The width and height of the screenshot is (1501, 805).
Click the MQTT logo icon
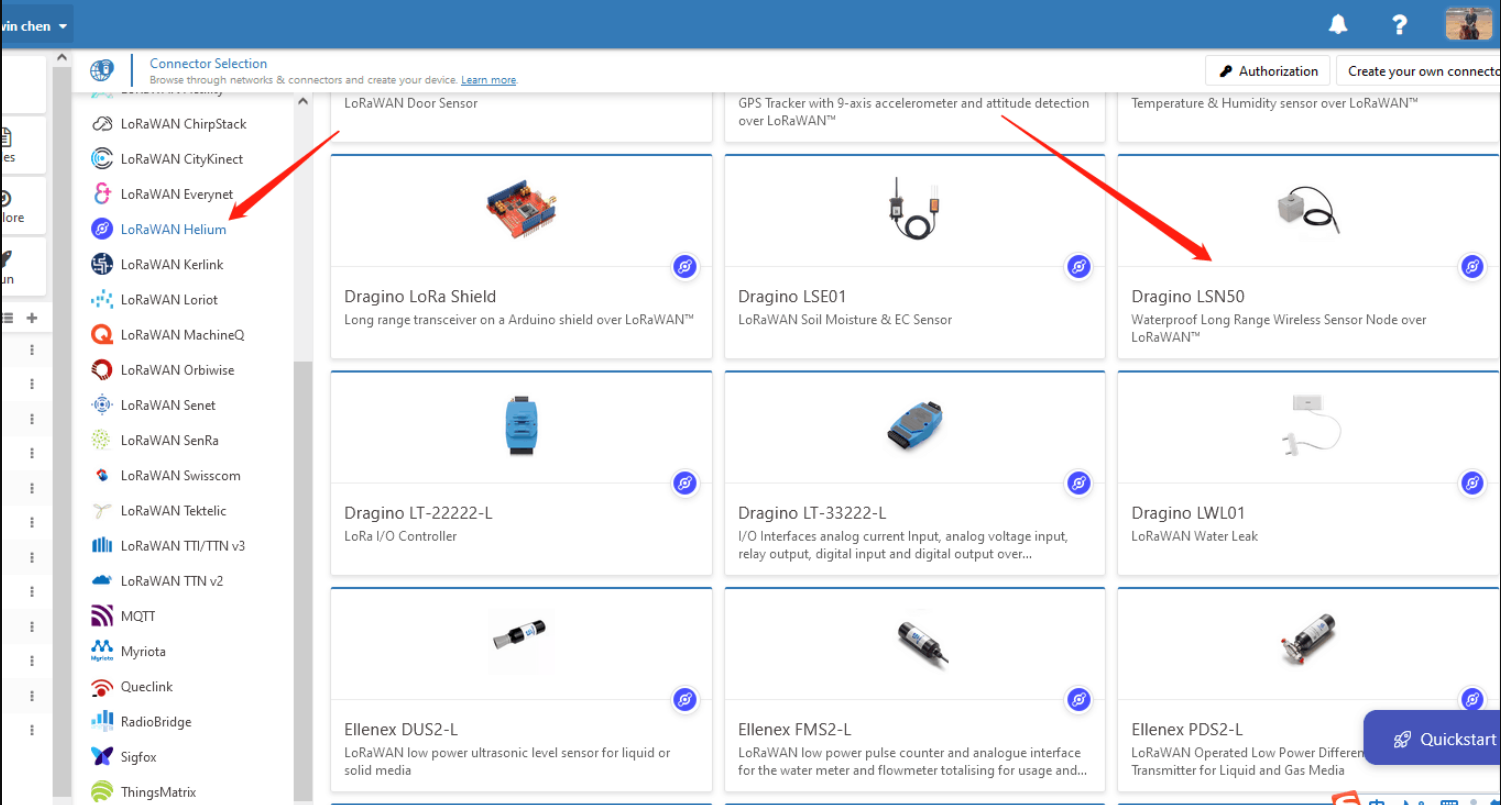102,616
